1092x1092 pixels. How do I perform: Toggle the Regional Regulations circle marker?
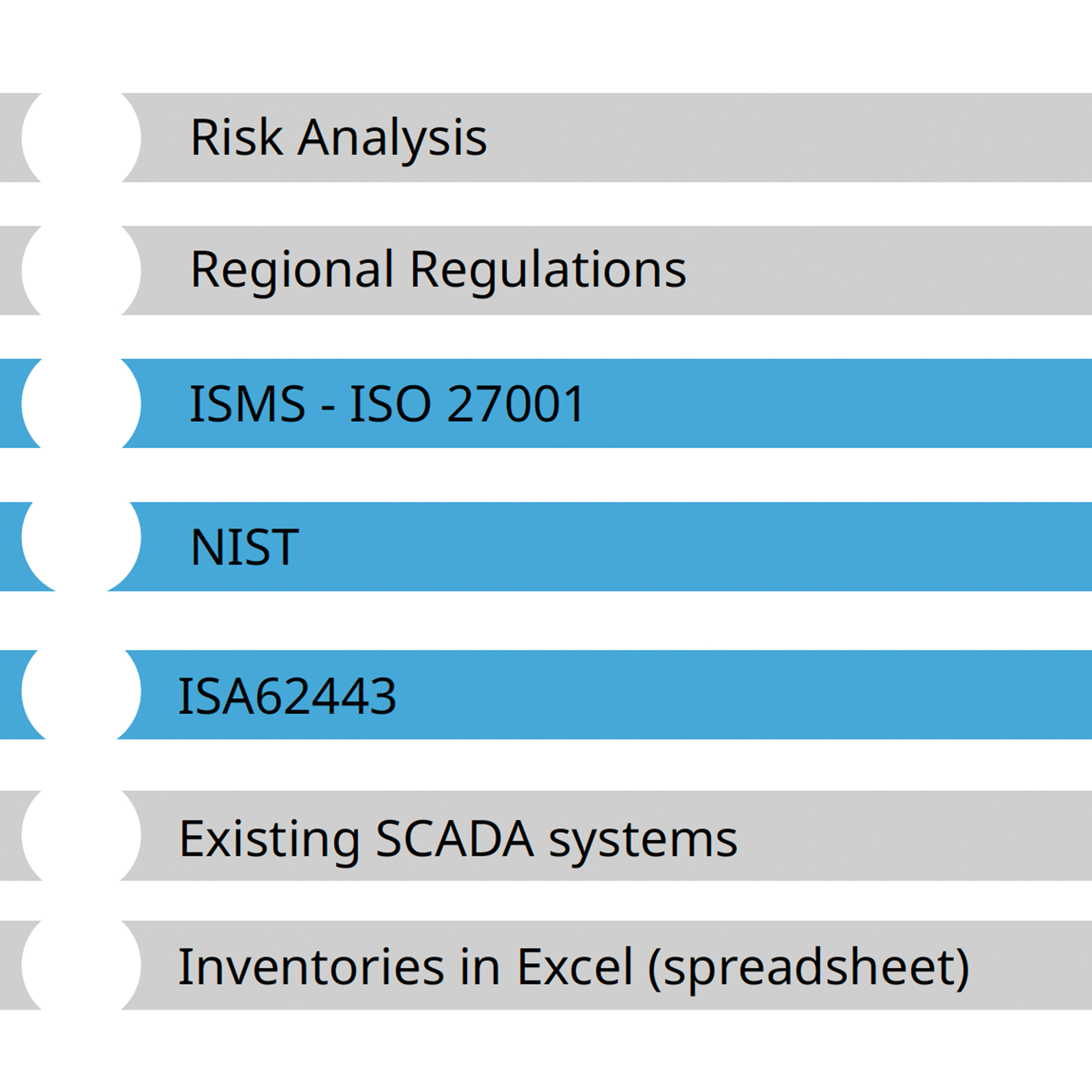(x=81, y=270)
